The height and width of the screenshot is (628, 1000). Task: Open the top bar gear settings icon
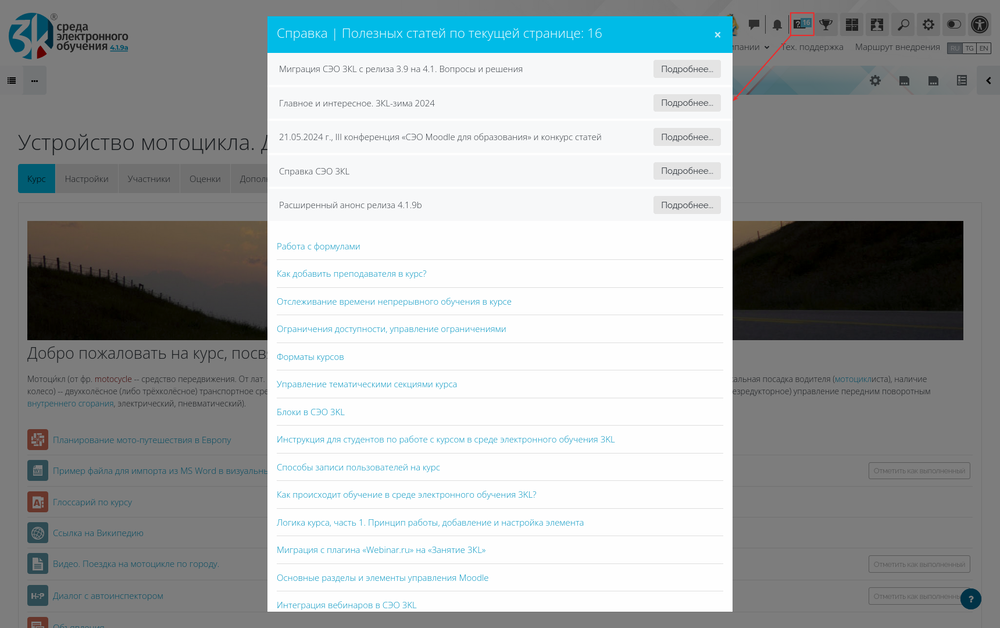click(x=929, y=25)
